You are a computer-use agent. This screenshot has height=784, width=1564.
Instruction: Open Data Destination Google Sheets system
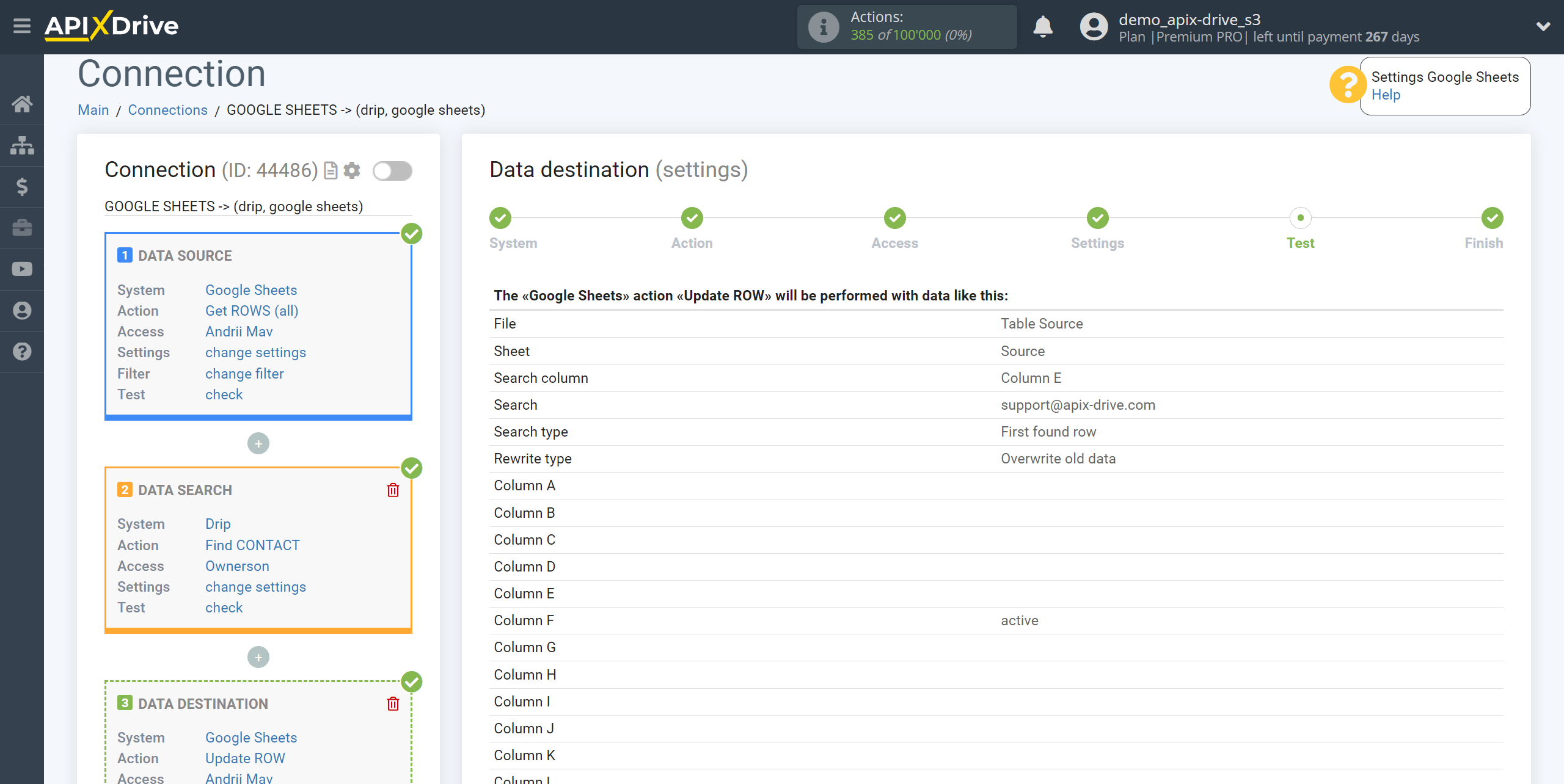tap(251, 738)
